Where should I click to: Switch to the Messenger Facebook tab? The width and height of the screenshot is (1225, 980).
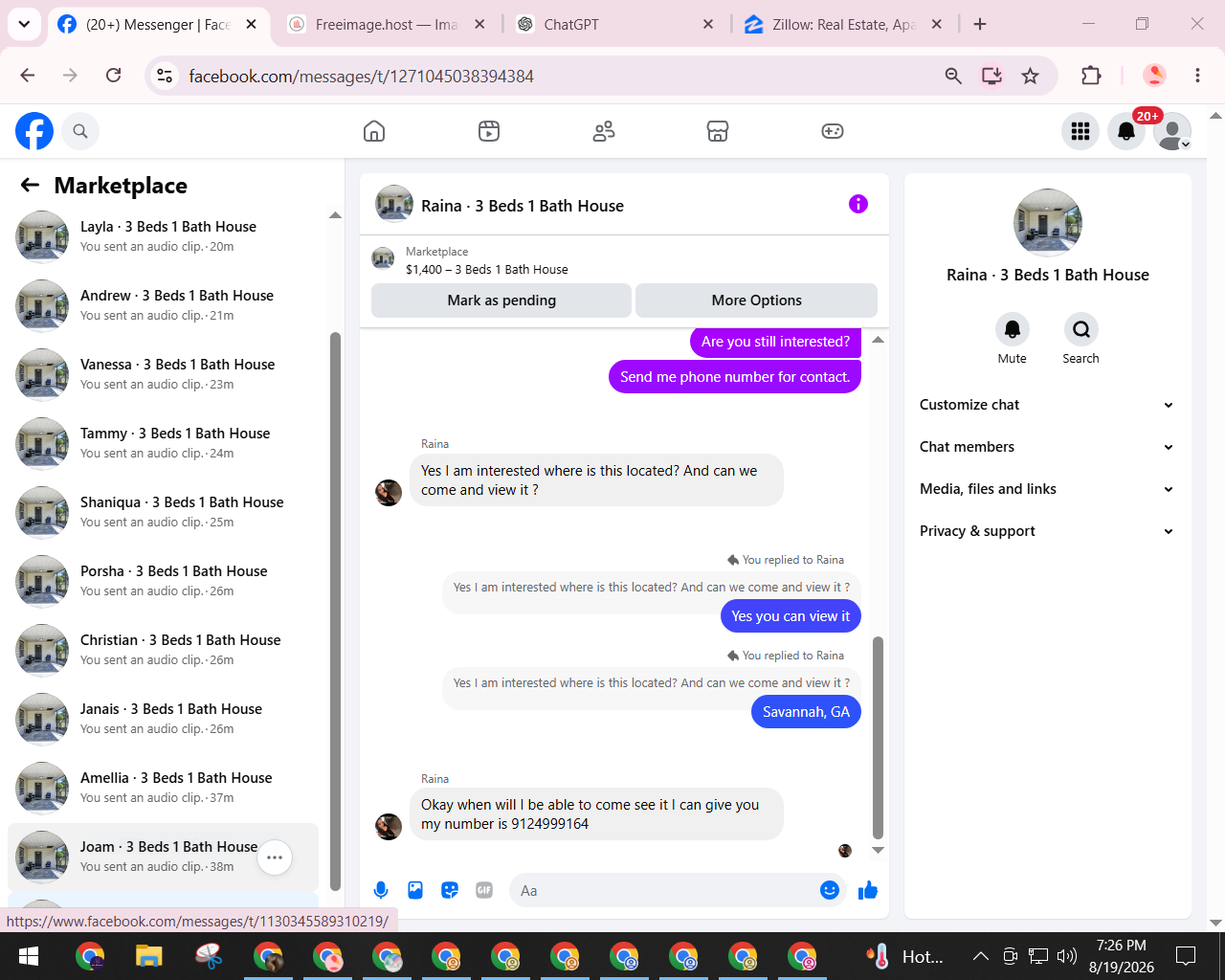point(157,24)
